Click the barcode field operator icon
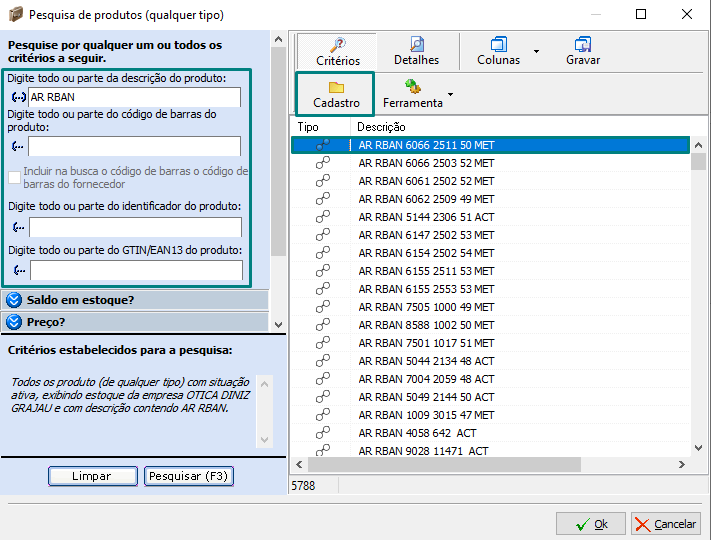This screenshot has height=540, width=711. pyautogui.click(x=18, y=146)
